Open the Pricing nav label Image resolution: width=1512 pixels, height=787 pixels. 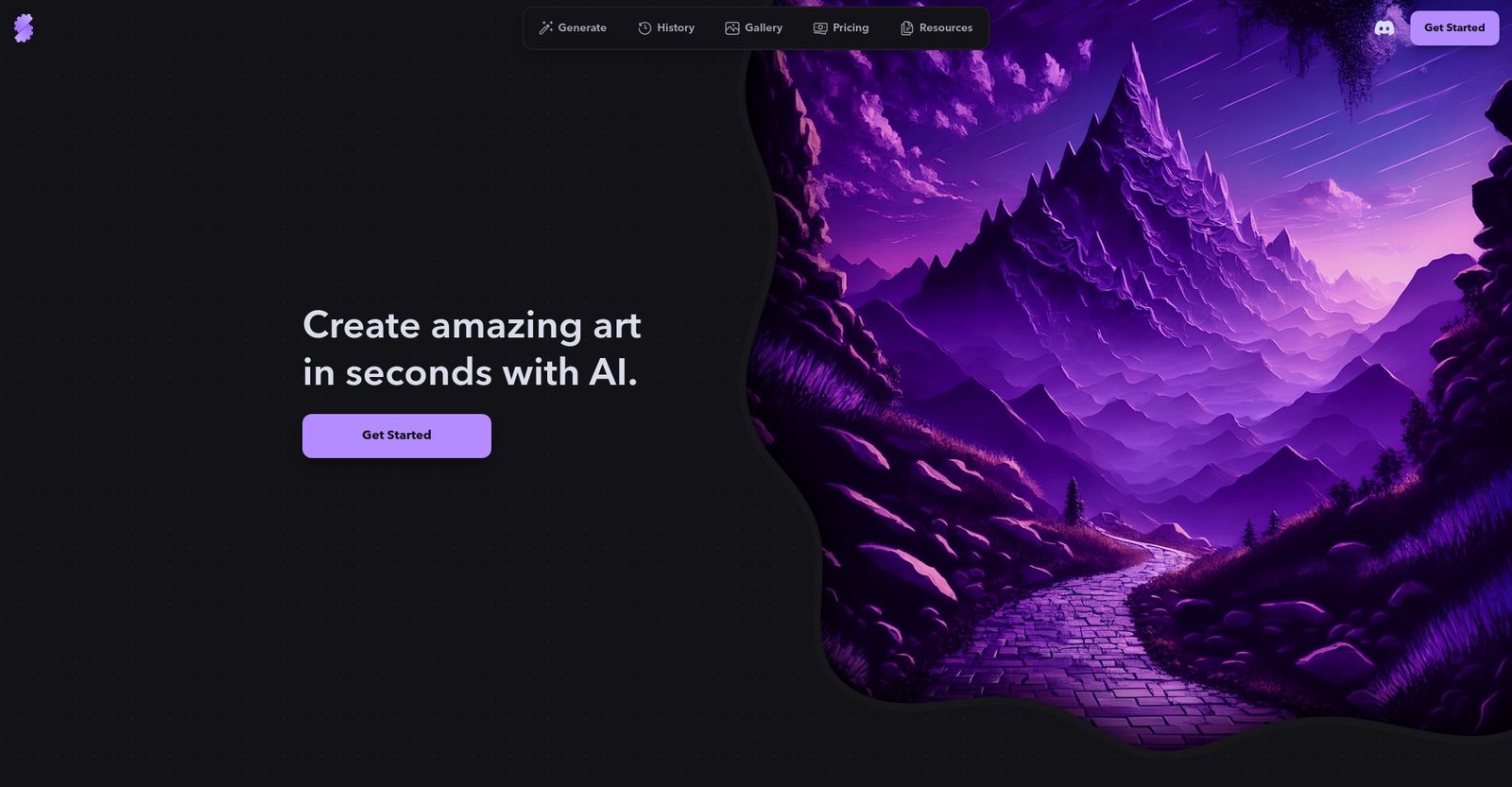click(850, 28)
